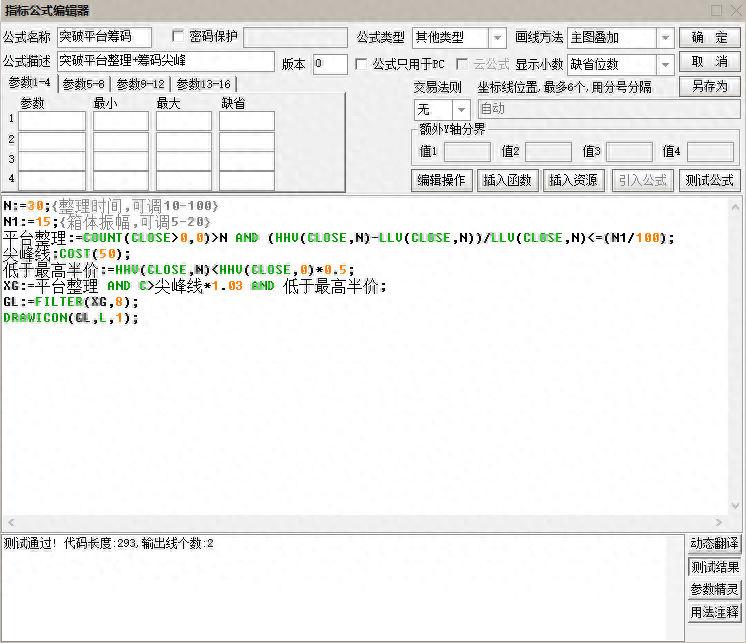Click row 1 最大 value field
746x643 pixels.
pyautogui.click(x=184, y=121)
